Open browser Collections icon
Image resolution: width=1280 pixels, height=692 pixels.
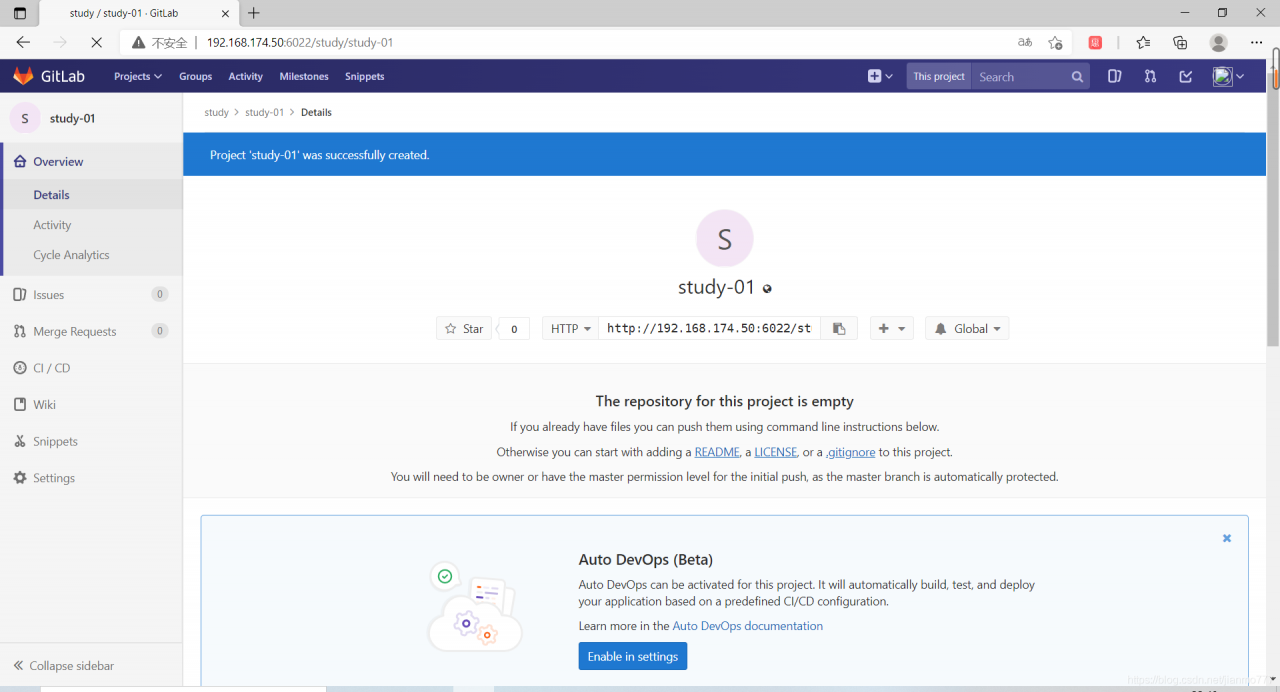(1180, 42)
